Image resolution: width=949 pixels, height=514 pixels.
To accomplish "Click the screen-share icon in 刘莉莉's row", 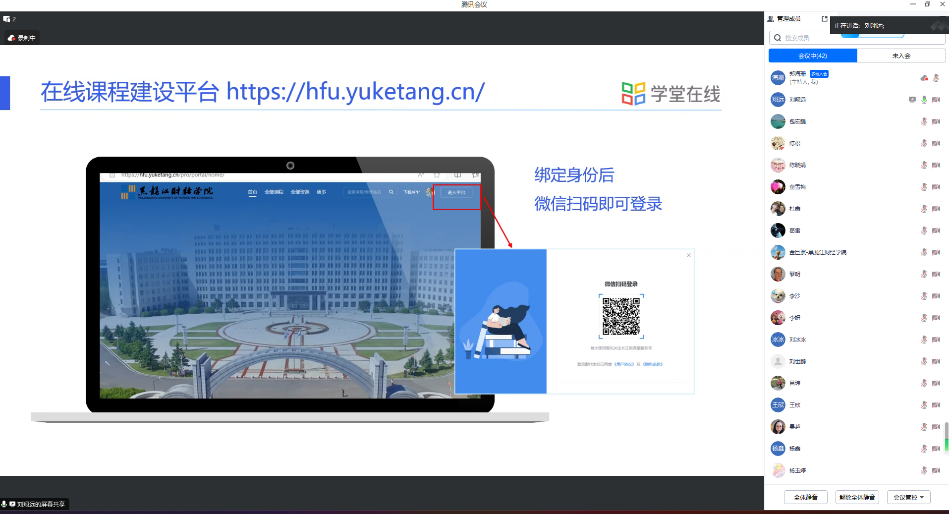I will pyautogui.click(x=911, y=100).
